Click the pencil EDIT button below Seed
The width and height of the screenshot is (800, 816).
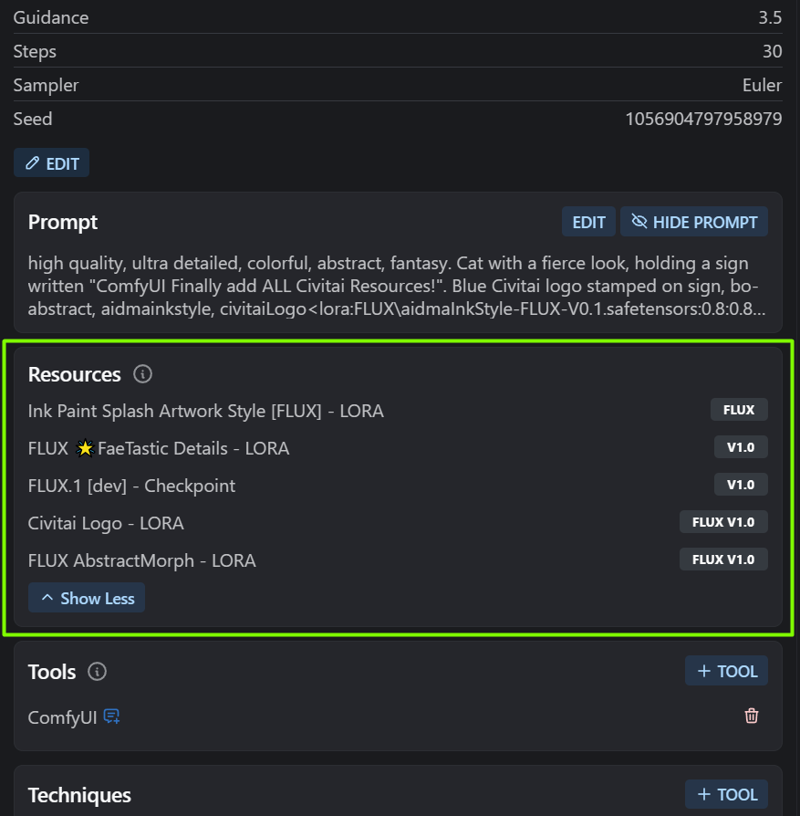[52, 163]
